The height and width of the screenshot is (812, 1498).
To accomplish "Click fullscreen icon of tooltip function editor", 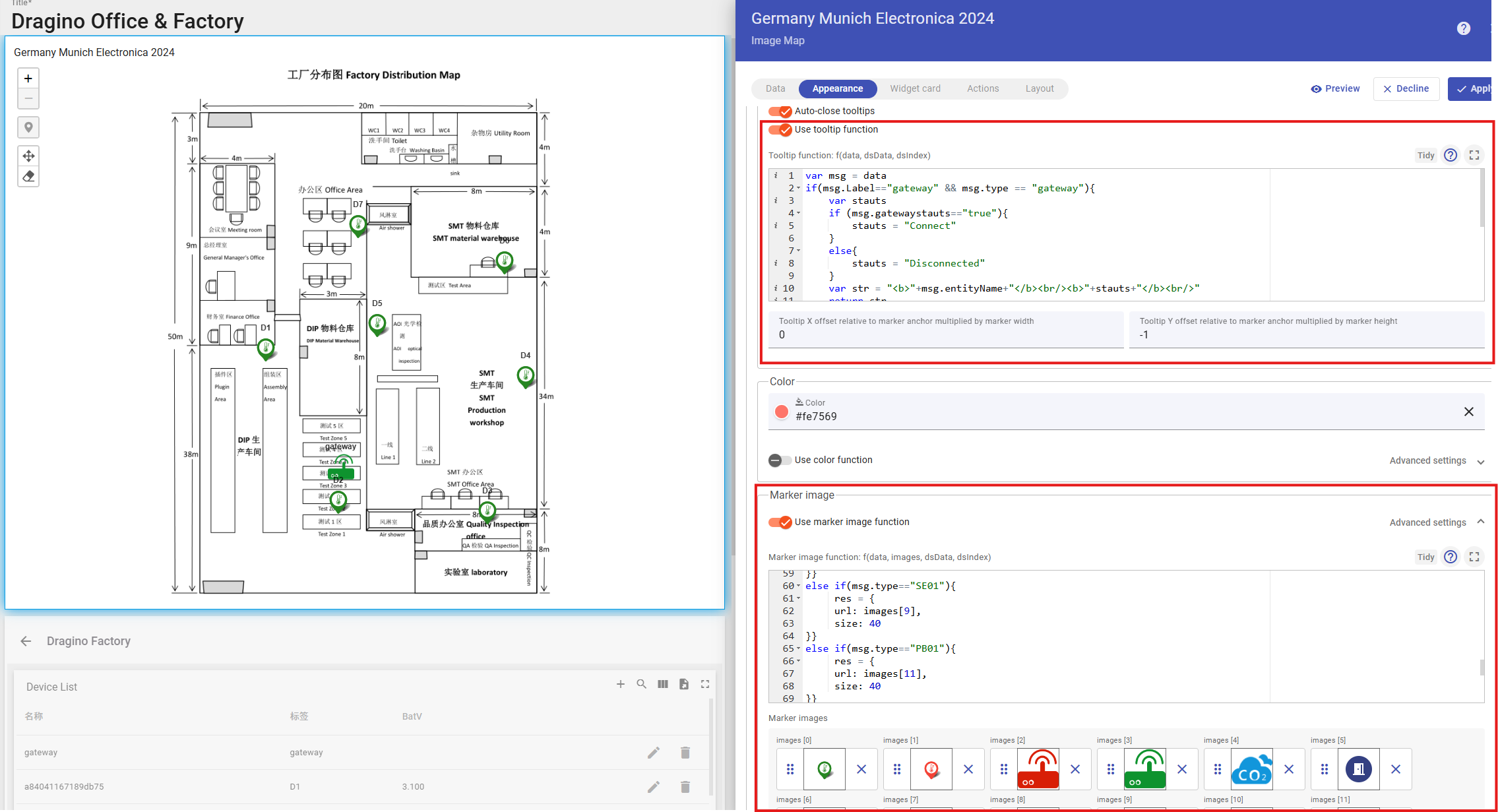I will coord(1474,155).
